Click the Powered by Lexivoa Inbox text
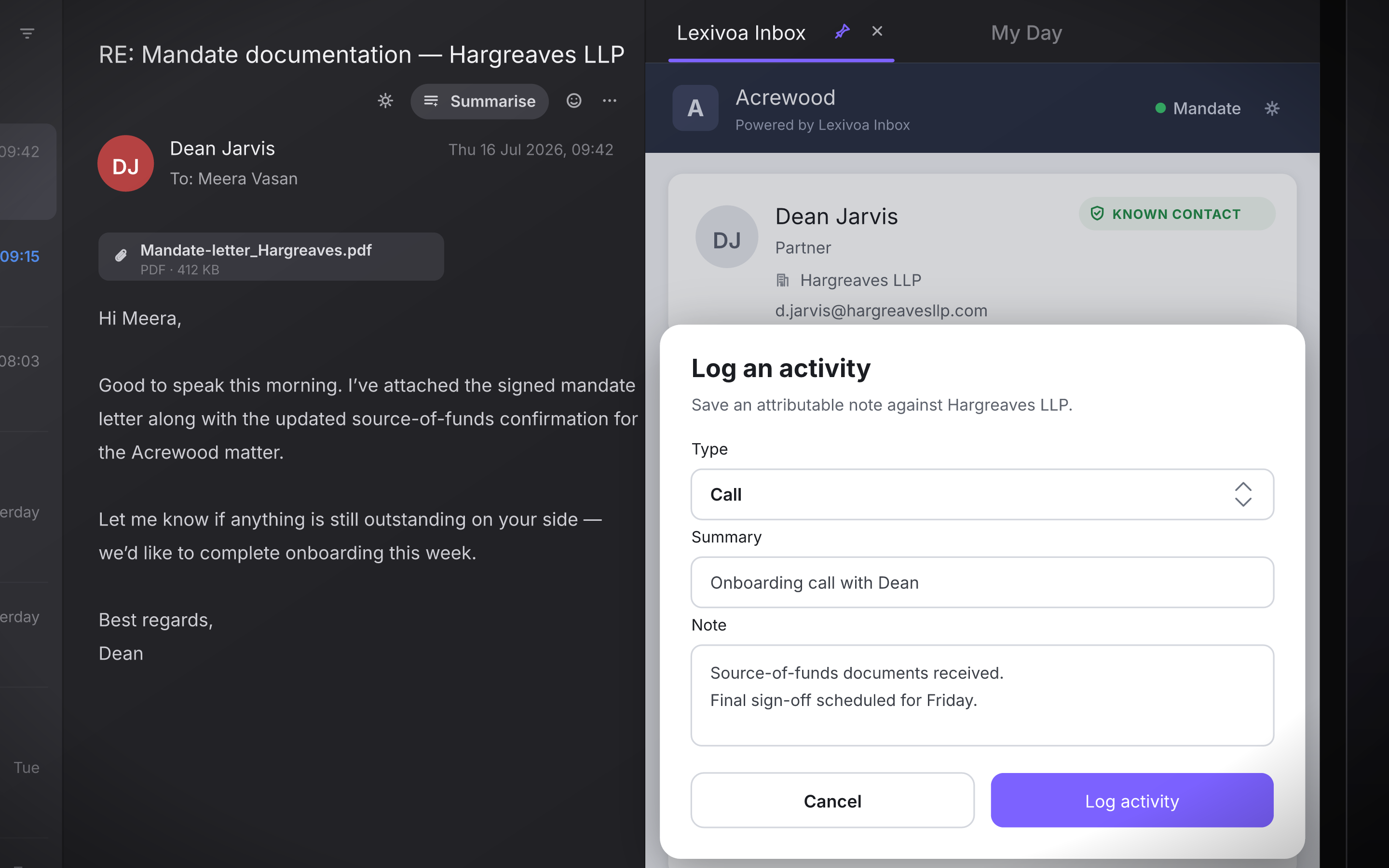This screenshot has width=1389, height=868. [822, 125]
